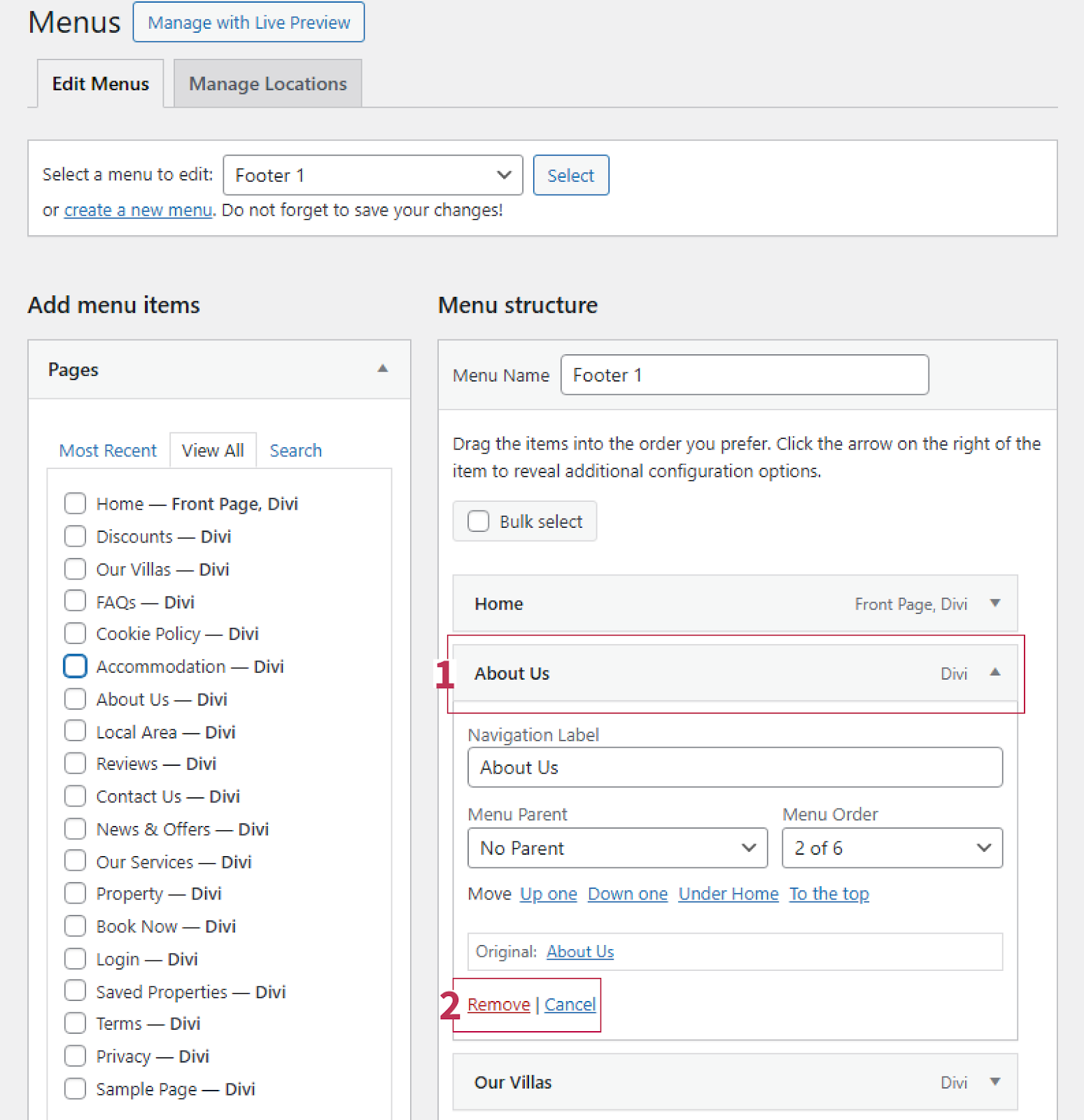Image resolution: width=1084 pixels, height=1120 pixels.
Task: Tick the Accommodation page checkbox
Action: pyautogui.click(x=75, y=666)
